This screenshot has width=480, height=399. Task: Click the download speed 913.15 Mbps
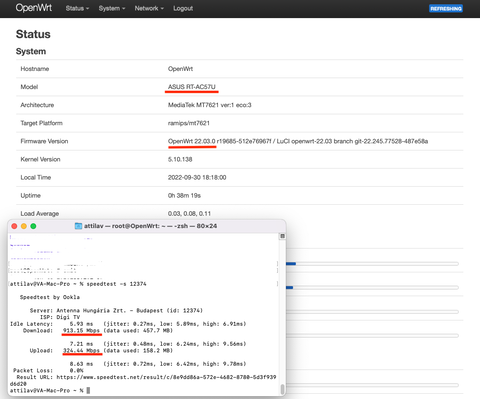(x=81, y=330)
